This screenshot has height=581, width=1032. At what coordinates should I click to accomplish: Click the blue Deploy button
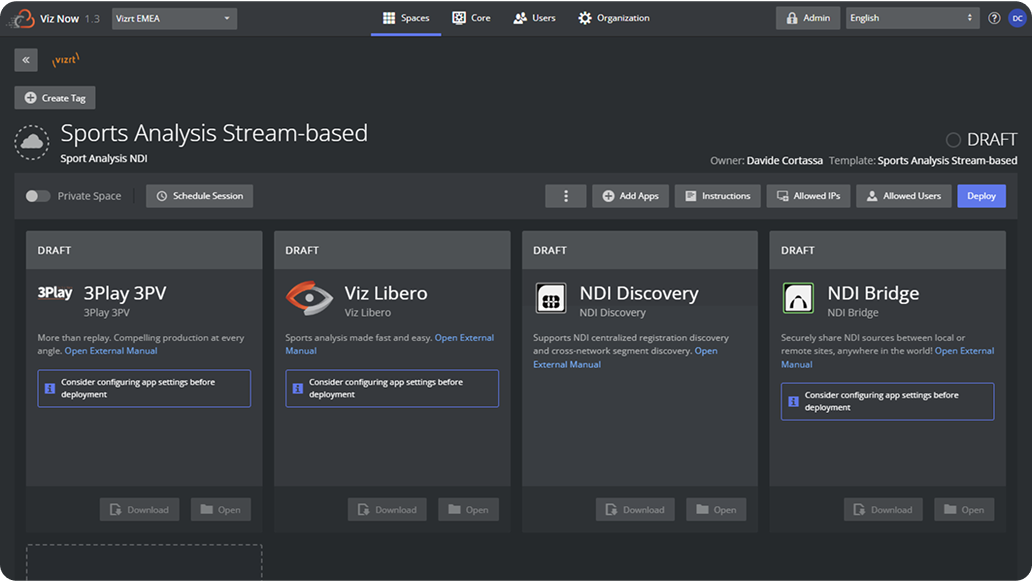981,196
